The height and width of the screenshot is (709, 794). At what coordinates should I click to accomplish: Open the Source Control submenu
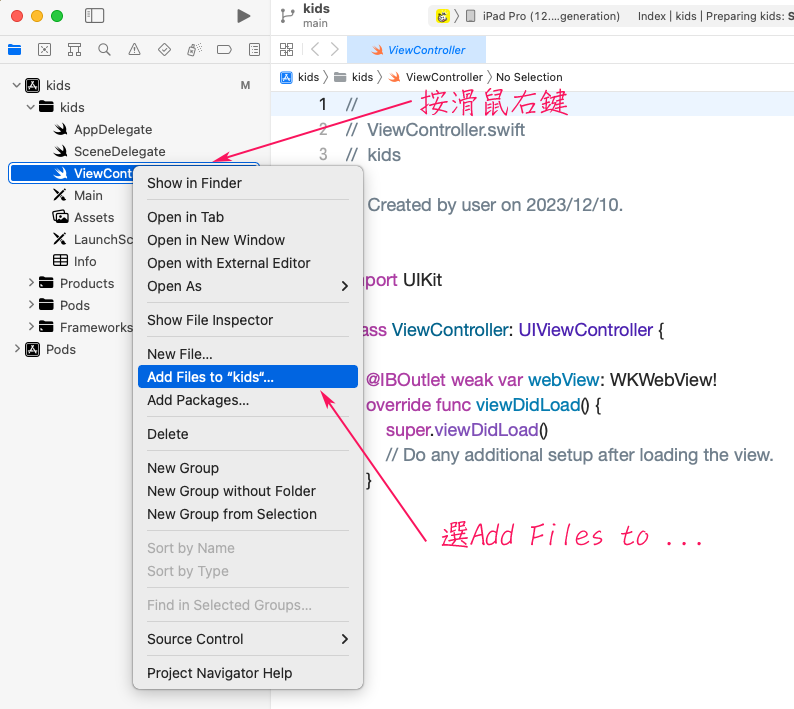248,639
